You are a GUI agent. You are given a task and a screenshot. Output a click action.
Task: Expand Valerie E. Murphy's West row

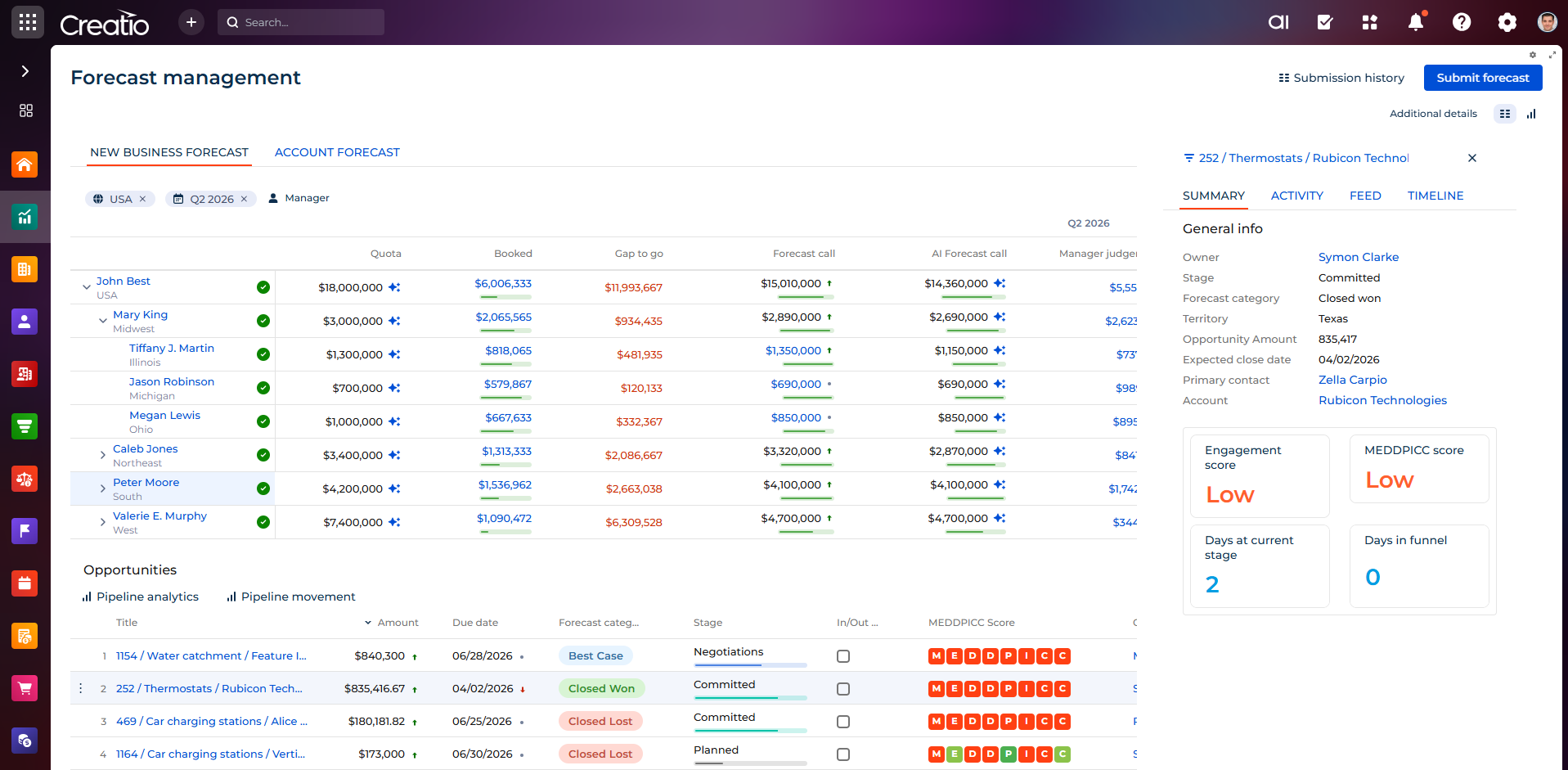(x=102, y=522)
